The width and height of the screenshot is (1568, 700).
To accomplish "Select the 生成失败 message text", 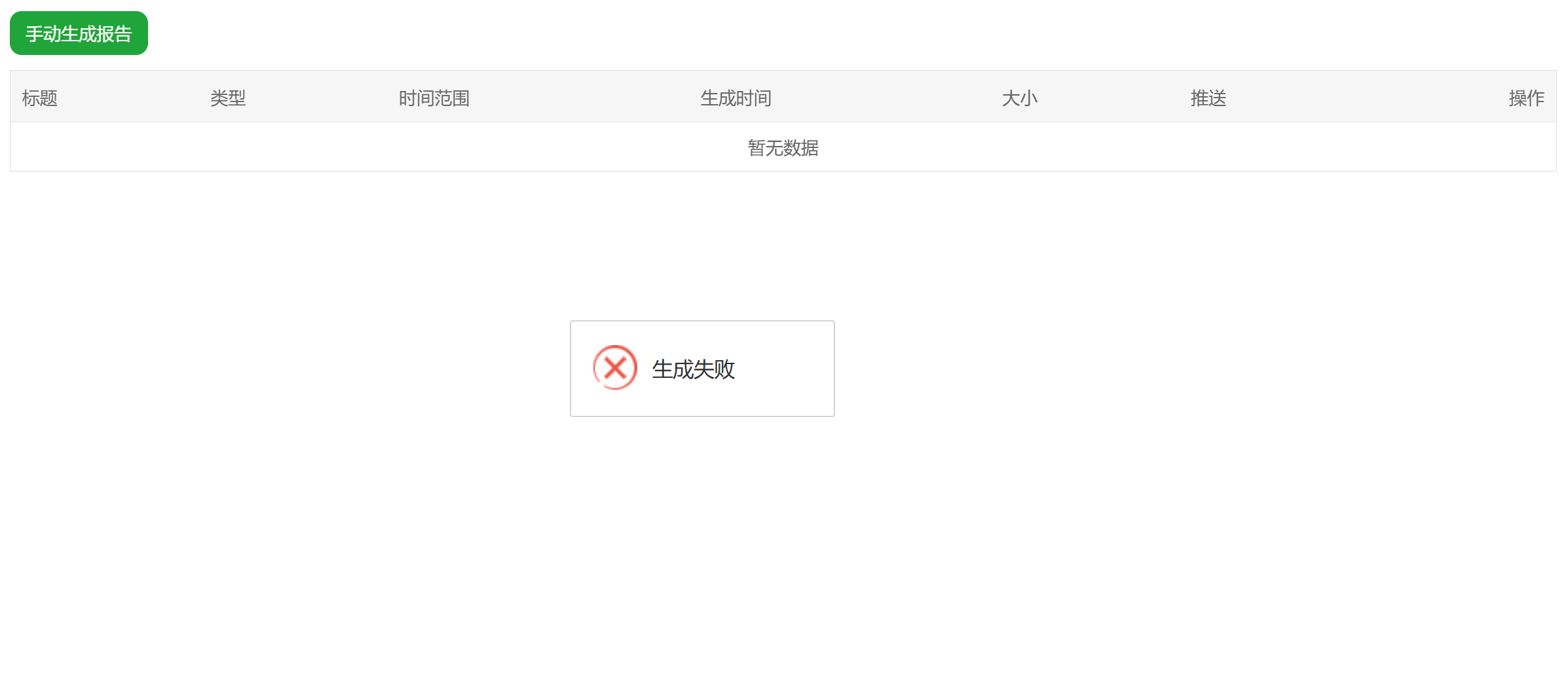I will (x=693, y=369).
